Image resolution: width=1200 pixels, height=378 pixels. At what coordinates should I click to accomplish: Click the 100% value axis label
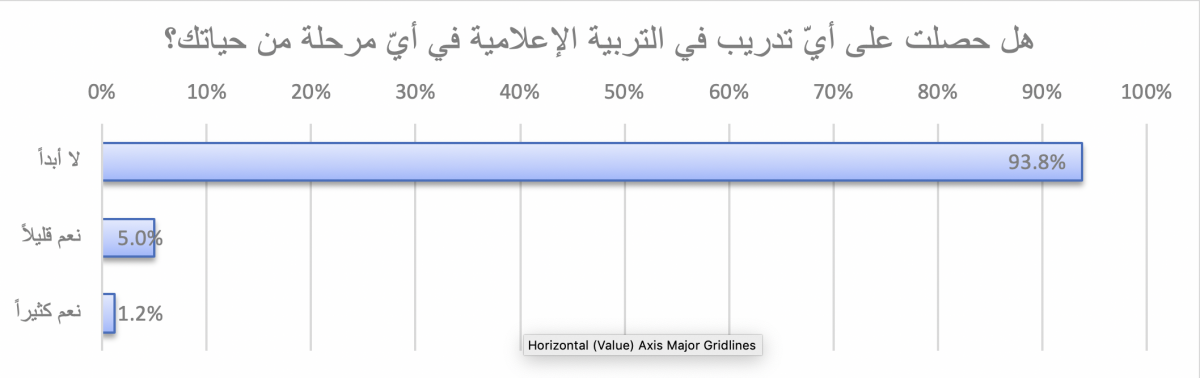point(1146,93)
